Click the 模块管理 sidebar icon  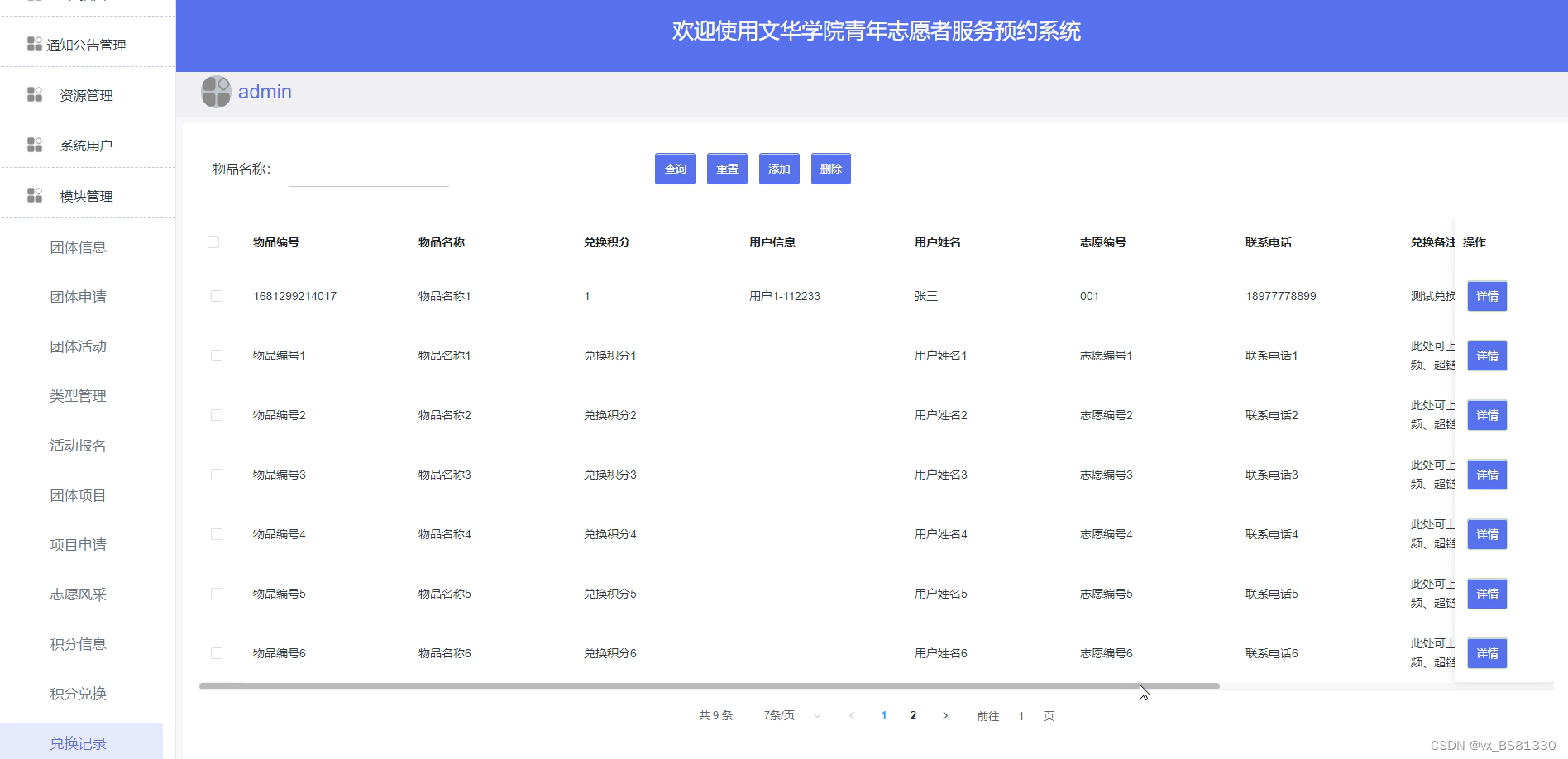click(34, 195)
